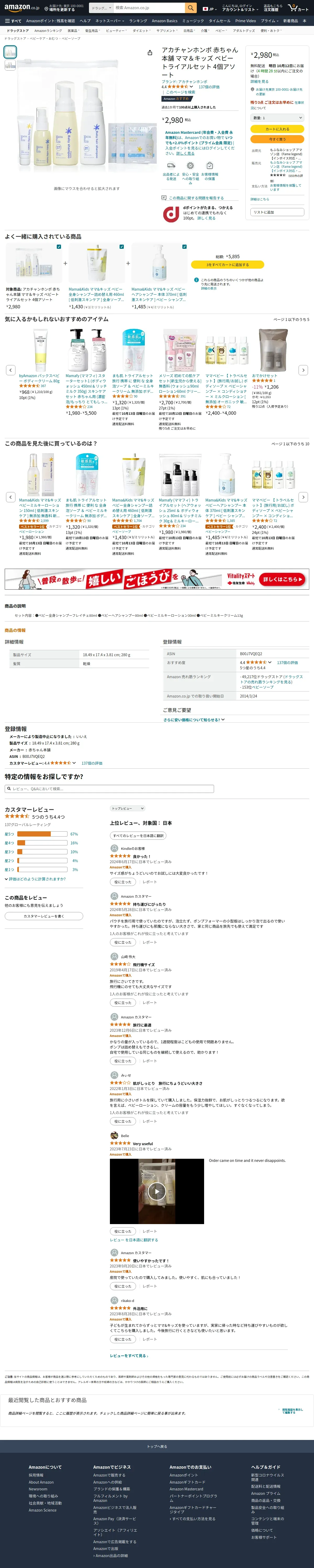Go to next recommended items carousel arrow
The image size is (314, 1568).
304,370
